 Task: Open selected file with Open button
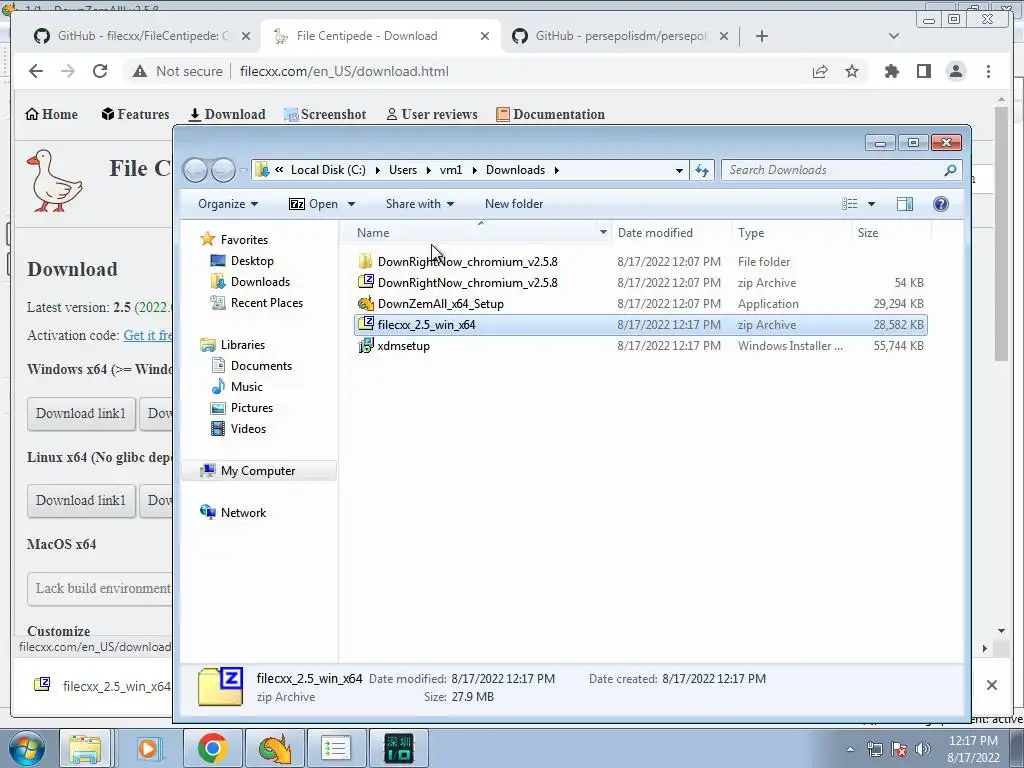point(314,204)
